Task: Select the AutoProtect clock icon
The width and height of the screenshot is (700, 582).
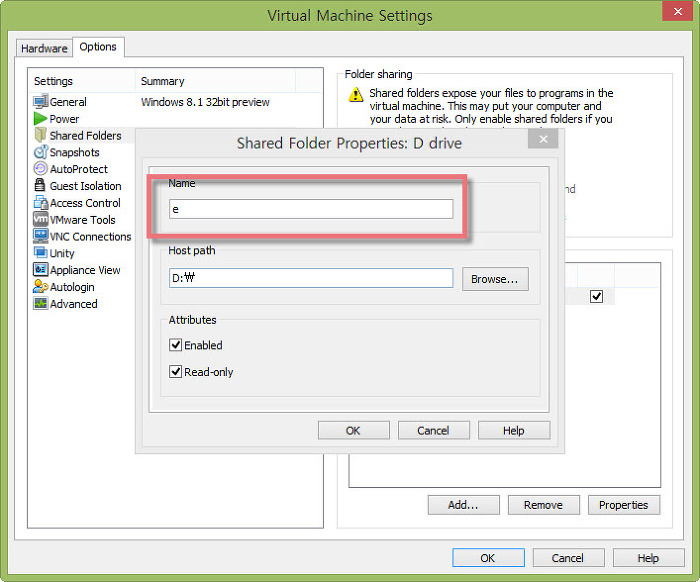Action: pyautogui.click(x=41, y=169)
